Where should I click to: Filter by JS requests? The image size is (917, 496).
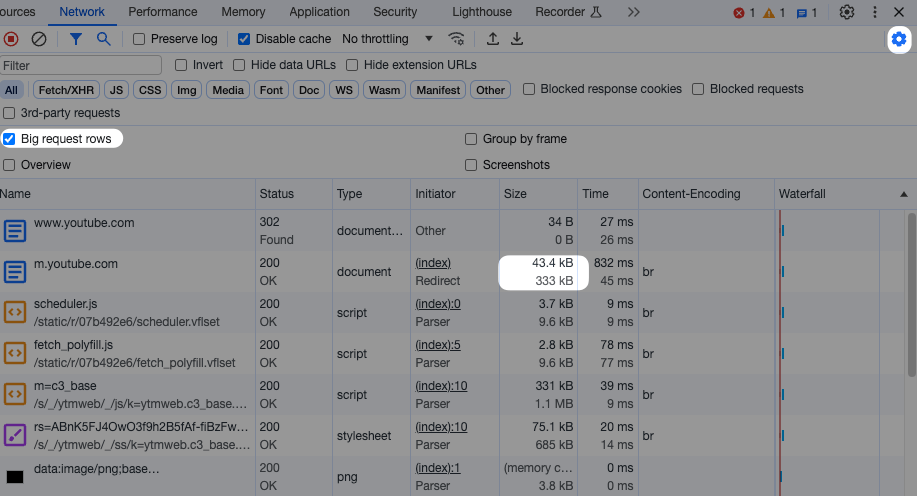tap(116, 90)
